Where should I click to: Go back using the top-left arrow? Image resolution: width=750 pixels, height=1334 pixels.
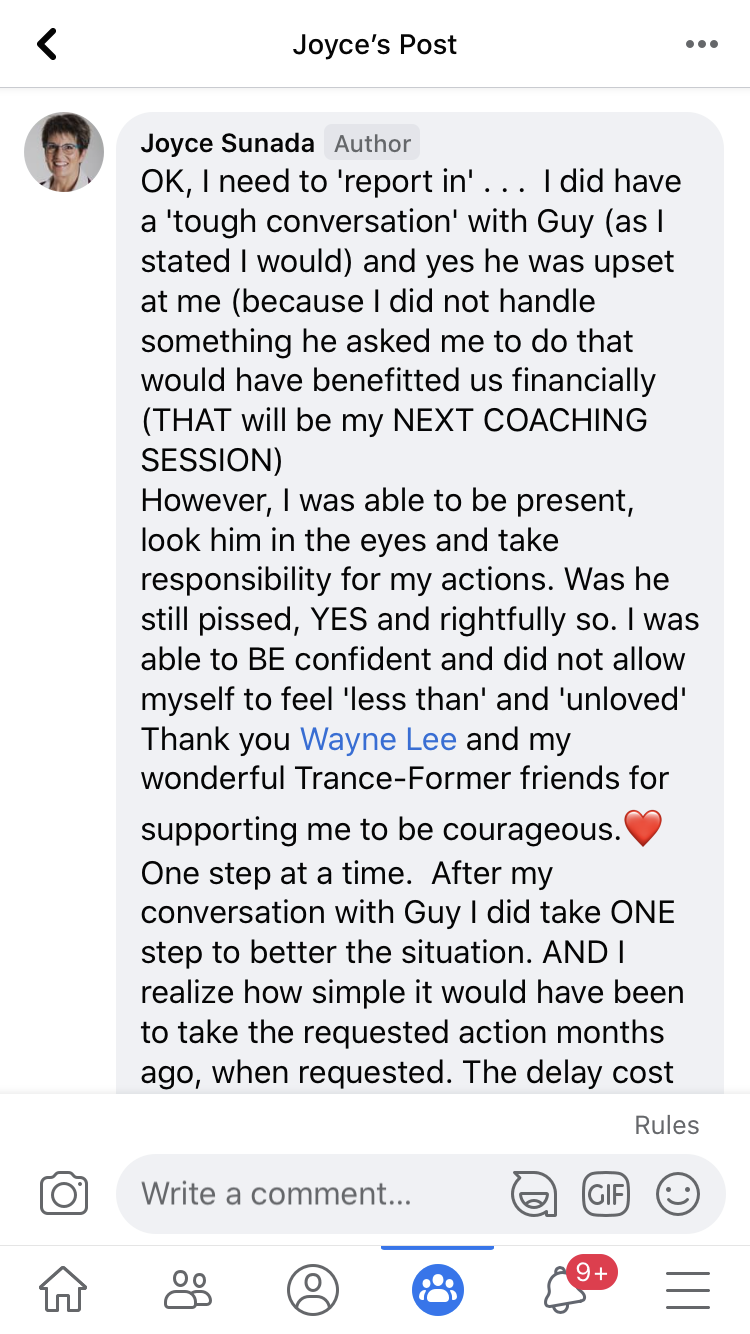coord(47,44)
